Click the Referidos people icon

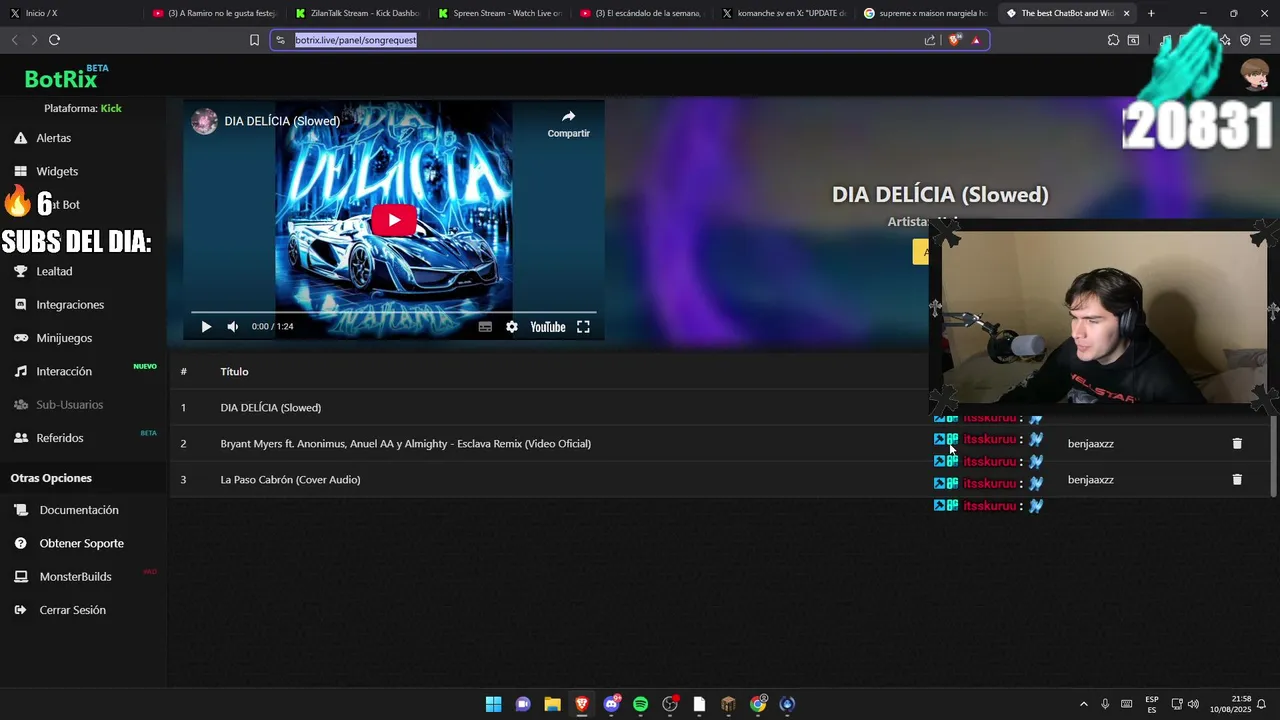[20, 438]
